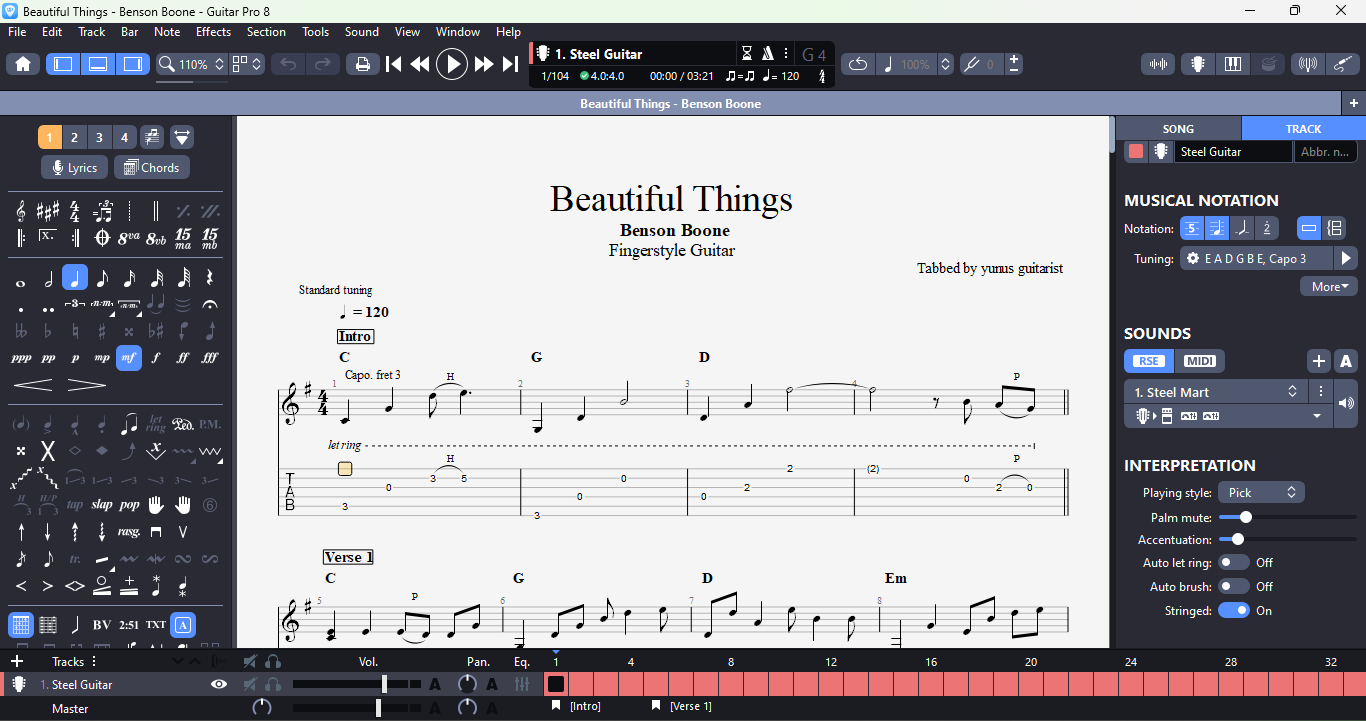
Task: Open the Sound menu
Action: (361, 32)
